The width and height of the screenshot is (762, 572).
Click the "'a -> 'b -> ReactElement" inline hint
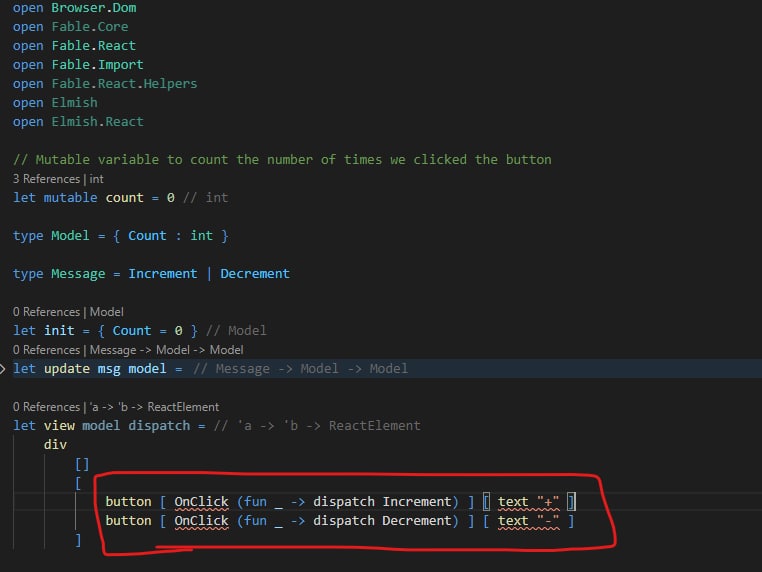[317, 426]
